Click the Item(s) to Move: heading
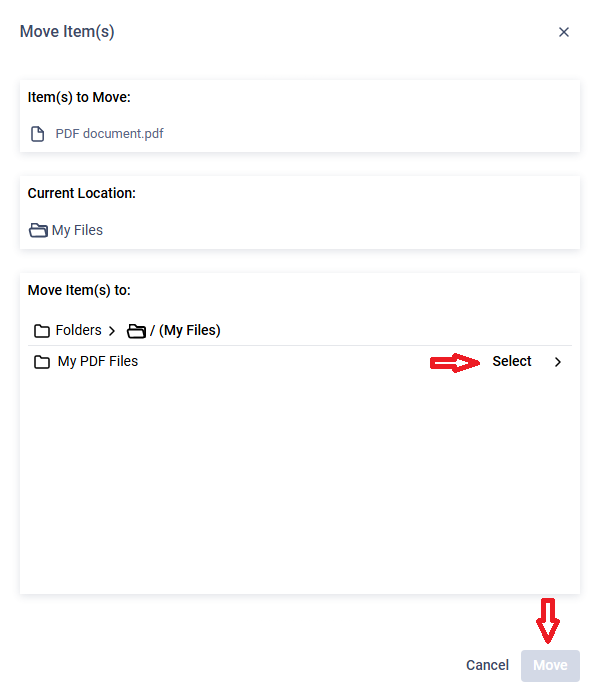Image resolution: width=600 pixels, height=698 pixels. (79, 97)
